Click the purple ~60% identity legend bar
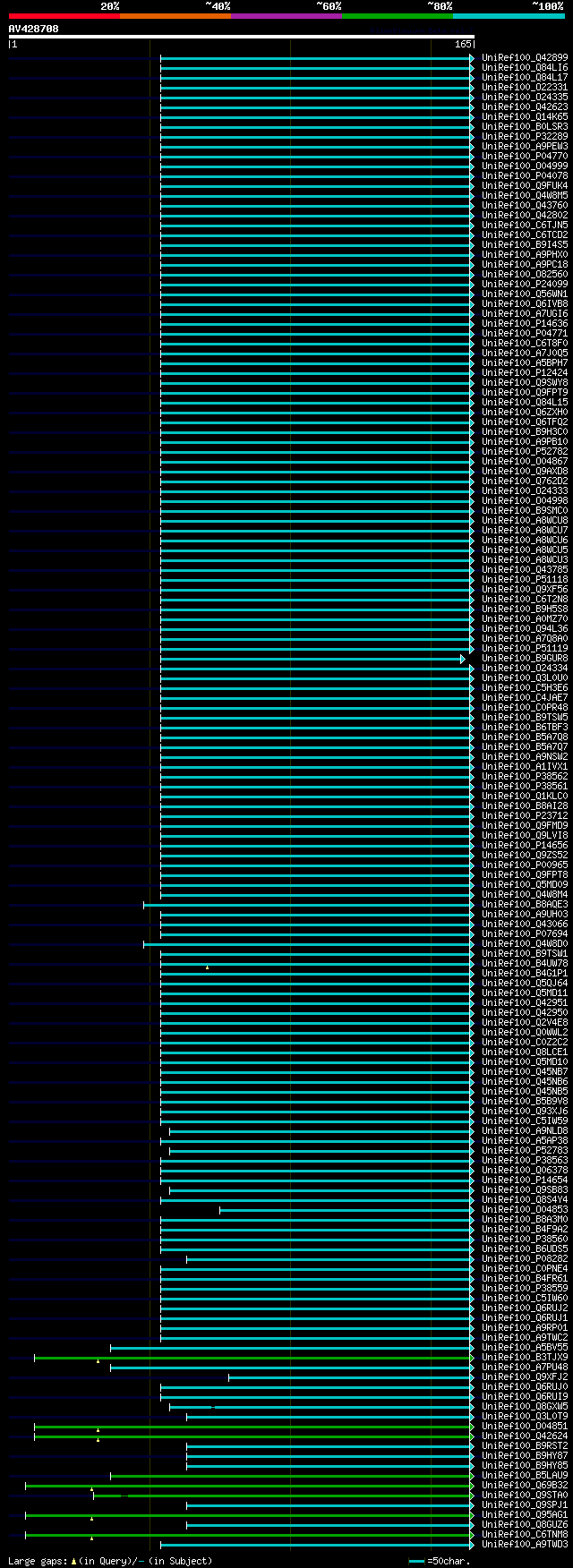Image resolution: width=573 pixels, height=1568 pixels. pos(286,16)
